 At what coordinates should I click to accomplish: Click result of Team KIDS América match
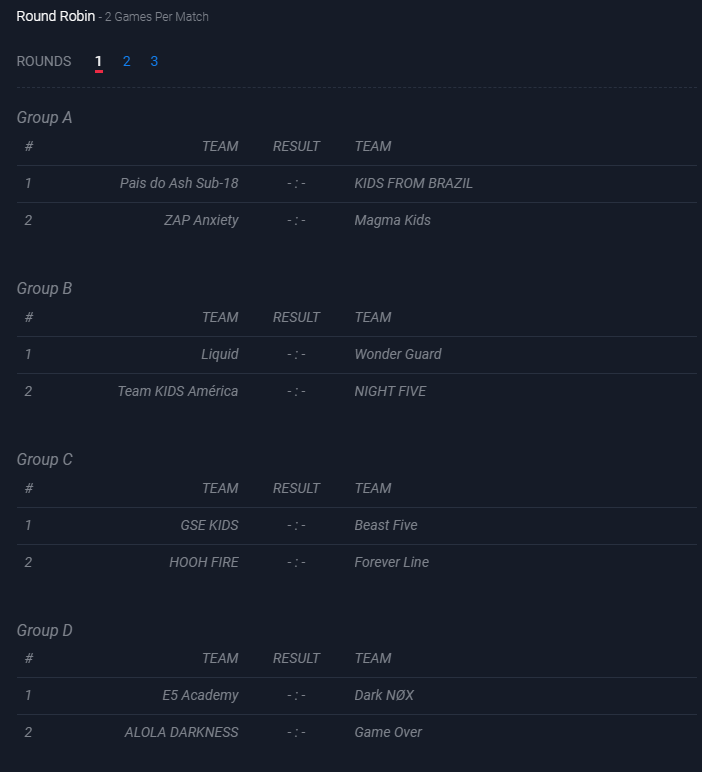296,391
